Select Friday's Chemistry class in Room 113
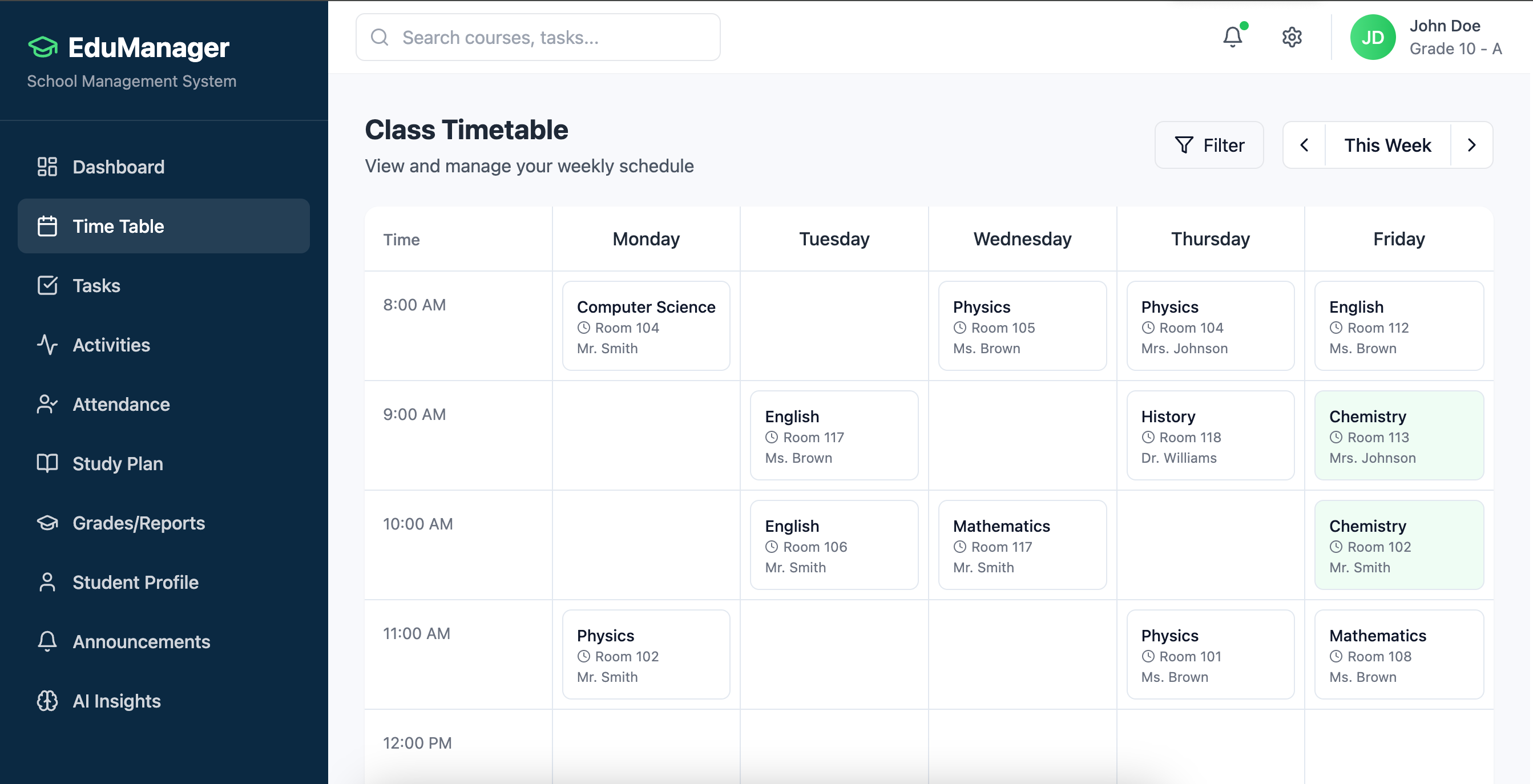This screenshot has height=784, width=1533. (x=1398, y=436)
